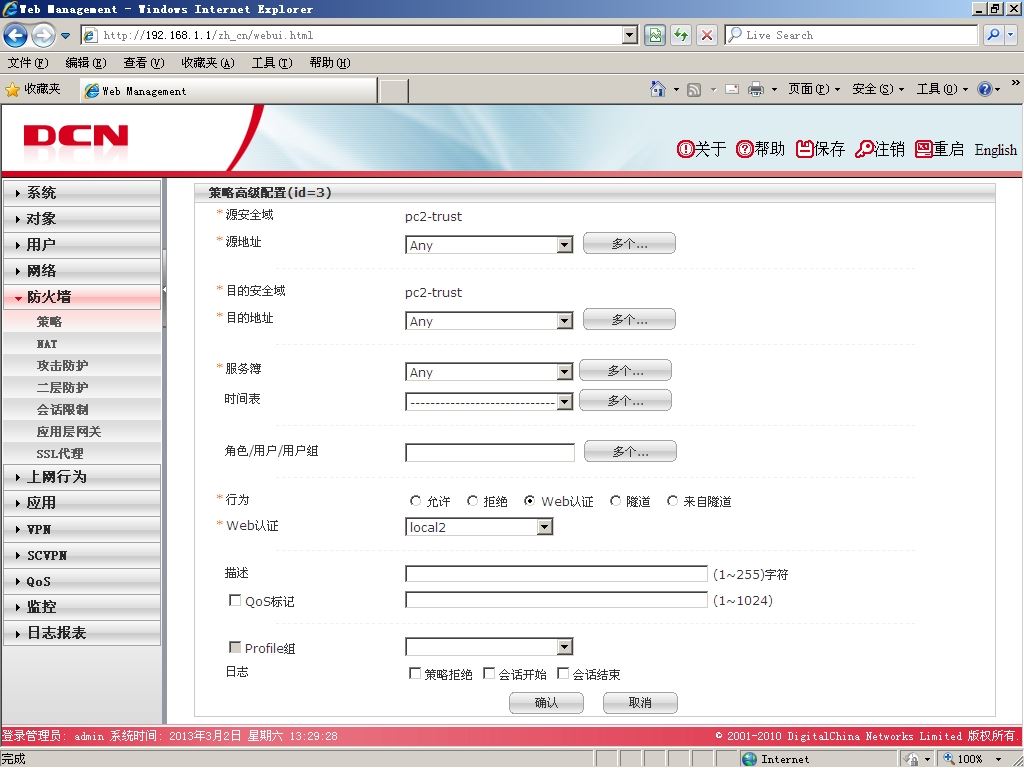Click the compatibility view icon in the address bar
Screen dimensions: 1024x768
coord(655,35)
